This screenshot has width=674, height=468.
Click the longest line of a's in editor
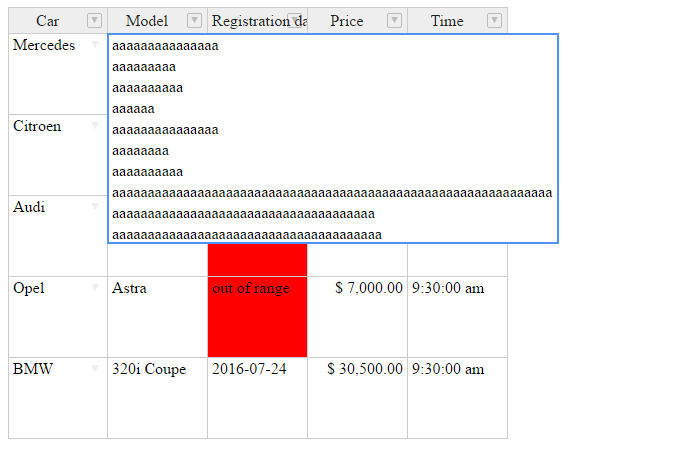332,193
